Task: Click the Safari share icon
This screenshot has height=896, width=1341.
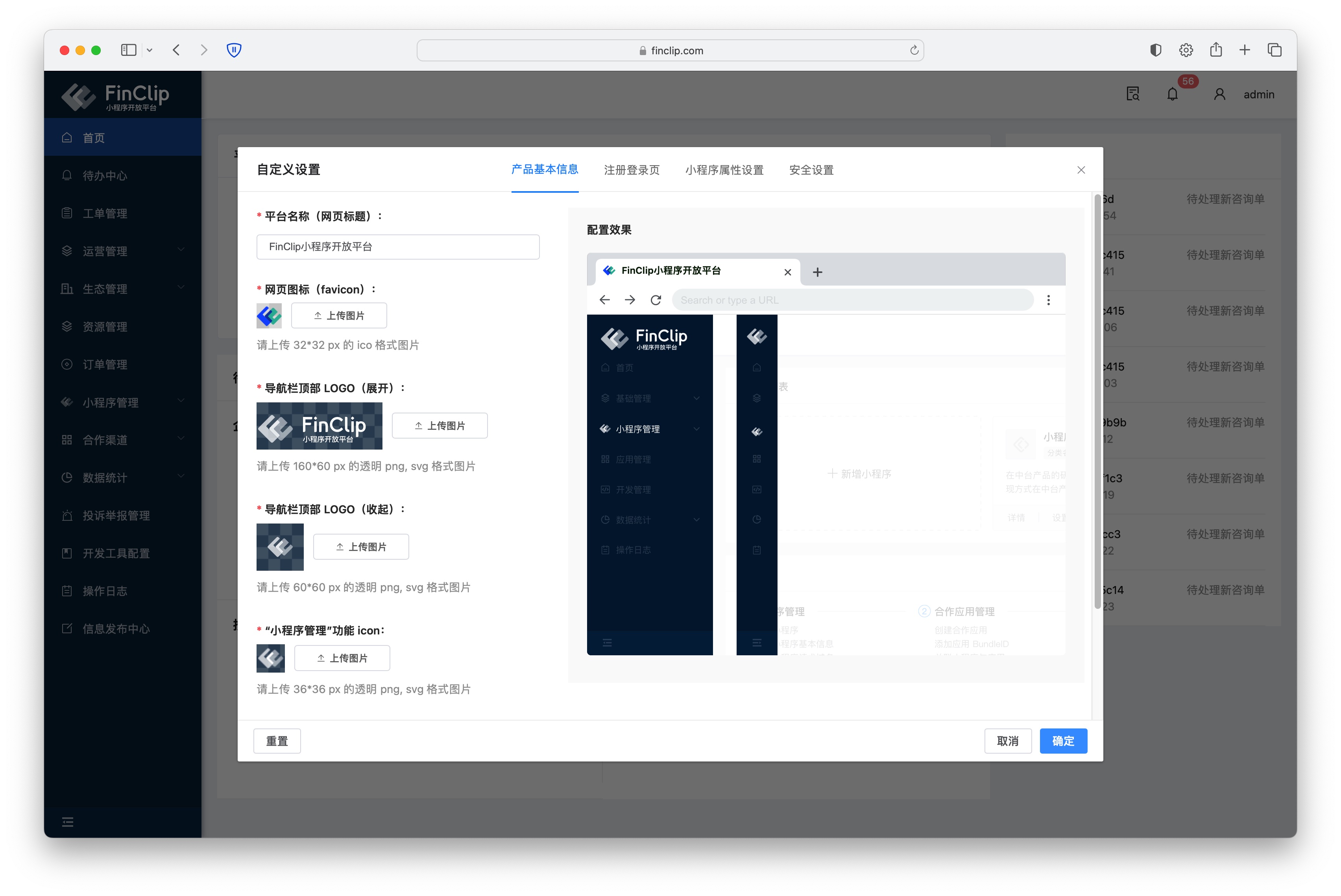Action: coord(1216,50)
